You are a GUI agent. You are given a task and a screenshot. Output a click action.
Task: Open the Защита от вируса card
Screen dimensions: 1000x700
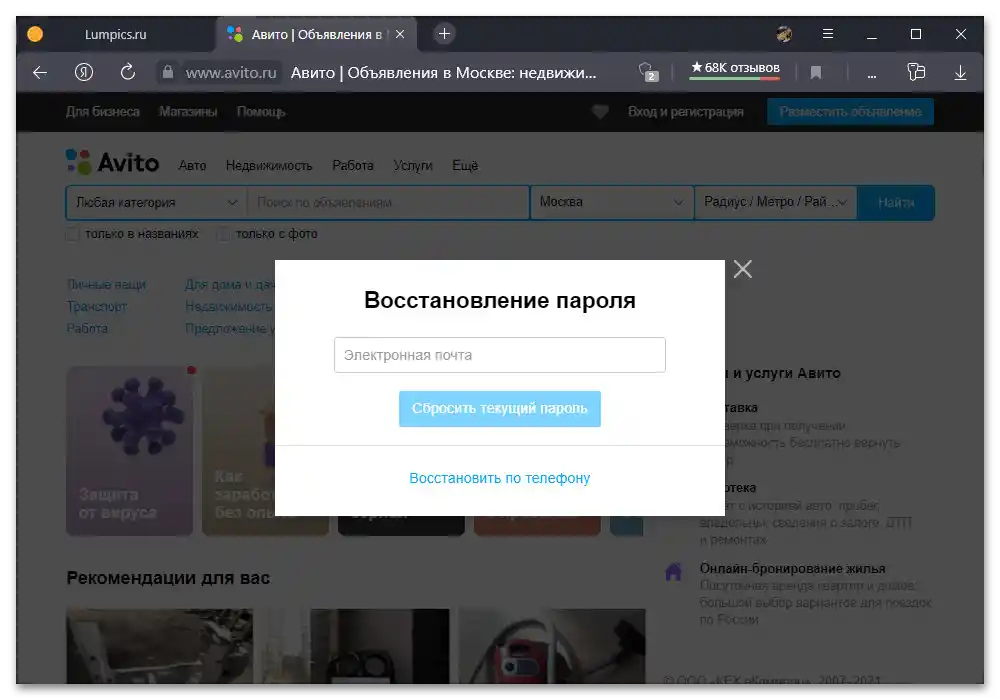point(129,451)
